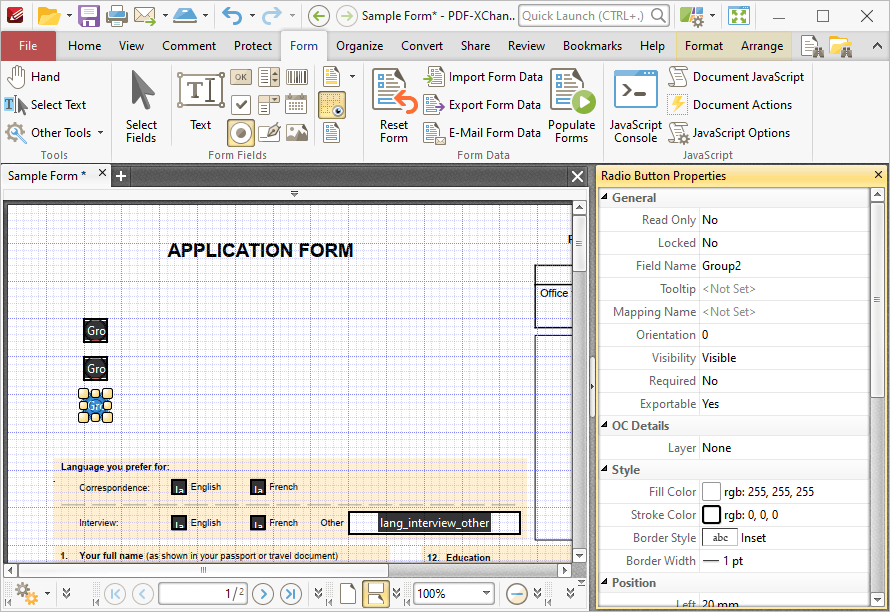Screen dimensions: 890x612
Task: Insert a barcode form field
Action: click(296, 77)
